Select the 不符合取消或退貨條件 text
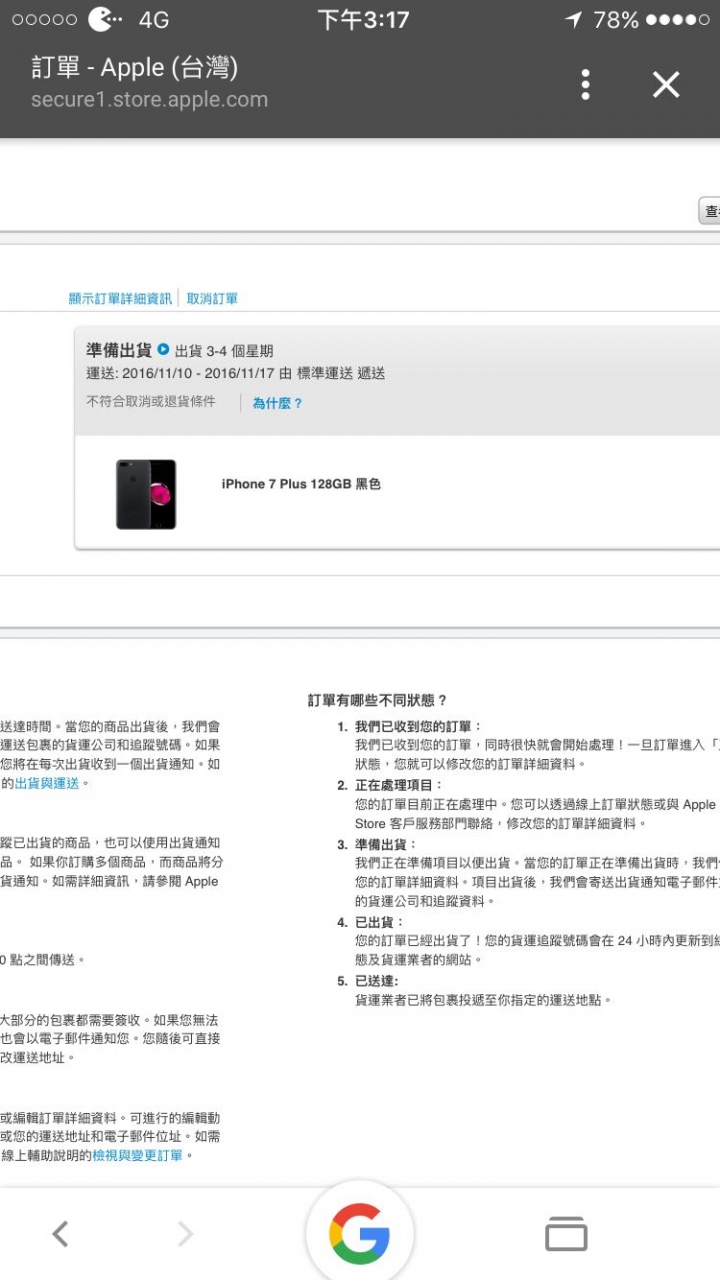Screen dimensions: 720x1280 pos(150,402)
